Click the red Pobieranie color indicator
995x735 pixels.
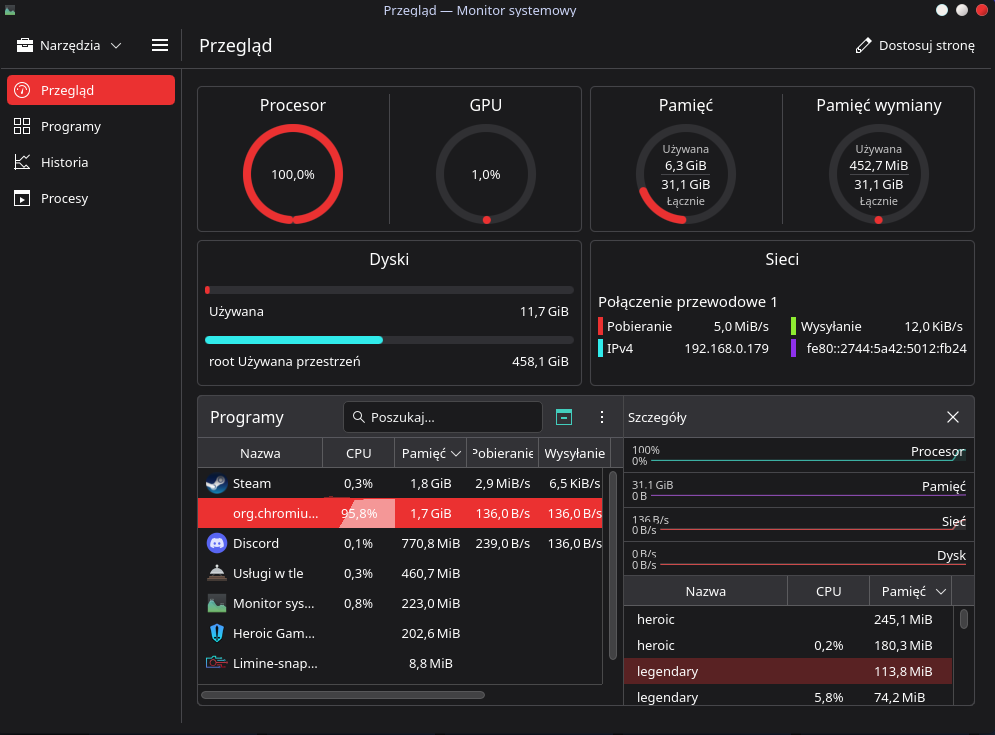(x=600, y=326)
